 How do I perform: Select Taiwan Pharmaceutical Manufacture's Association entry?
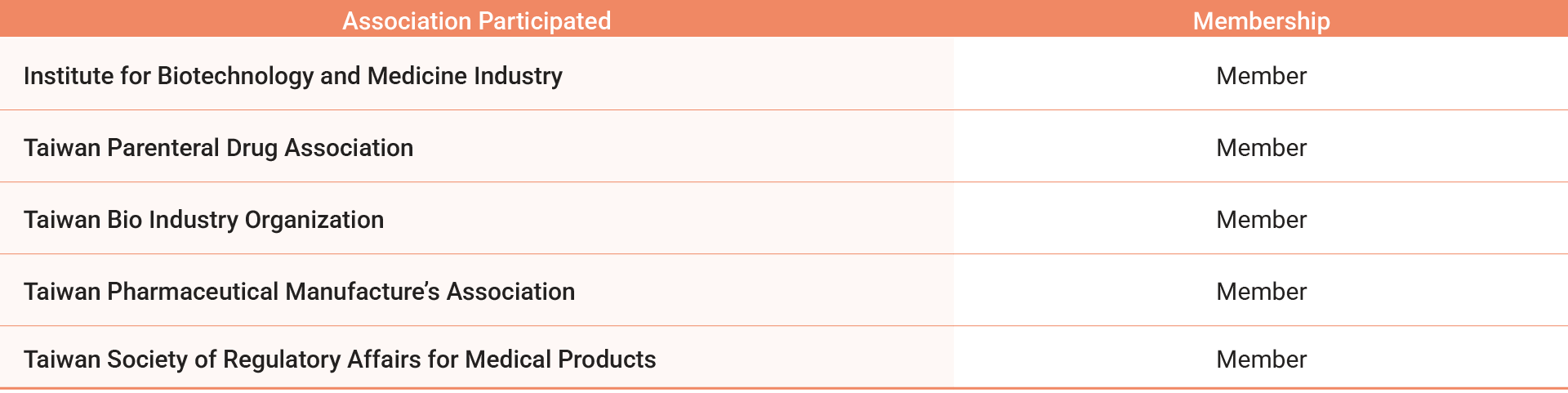(x=299, y=292)
